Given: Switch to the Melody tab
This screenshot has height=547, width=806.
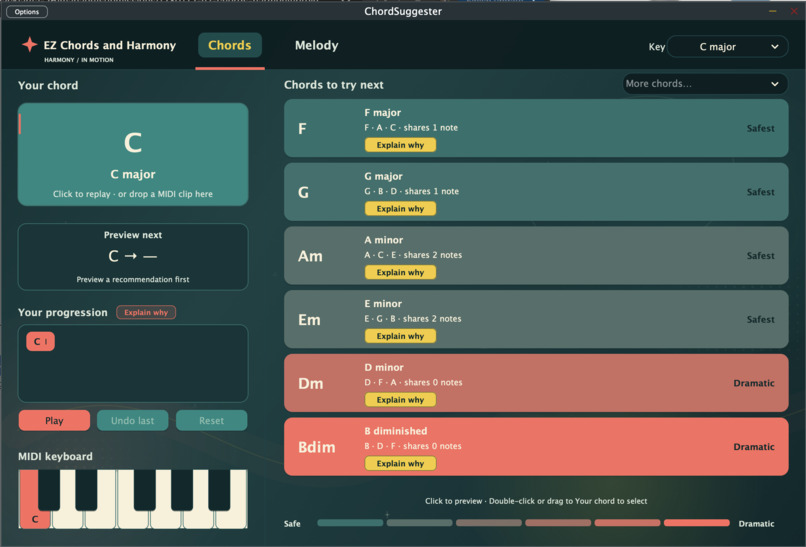Looking at the screenshot, I should [317, 45].
